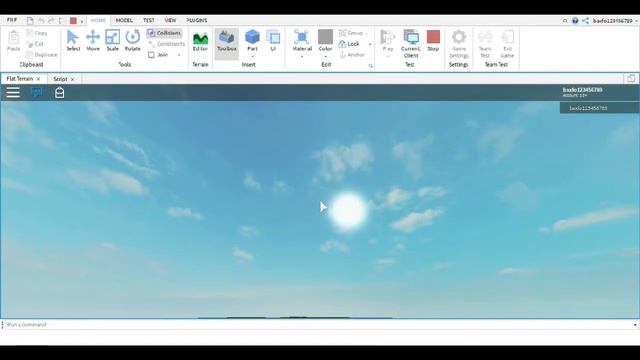The image size is (640, 360).
Task: Check the Join checkbox
Action: 151,55
